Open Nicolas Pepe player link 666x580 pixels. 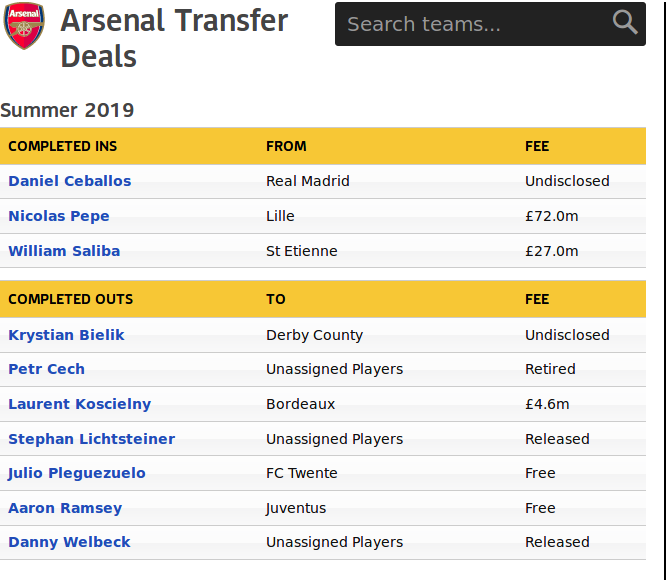pyautogui.click(x=59, y=216)
